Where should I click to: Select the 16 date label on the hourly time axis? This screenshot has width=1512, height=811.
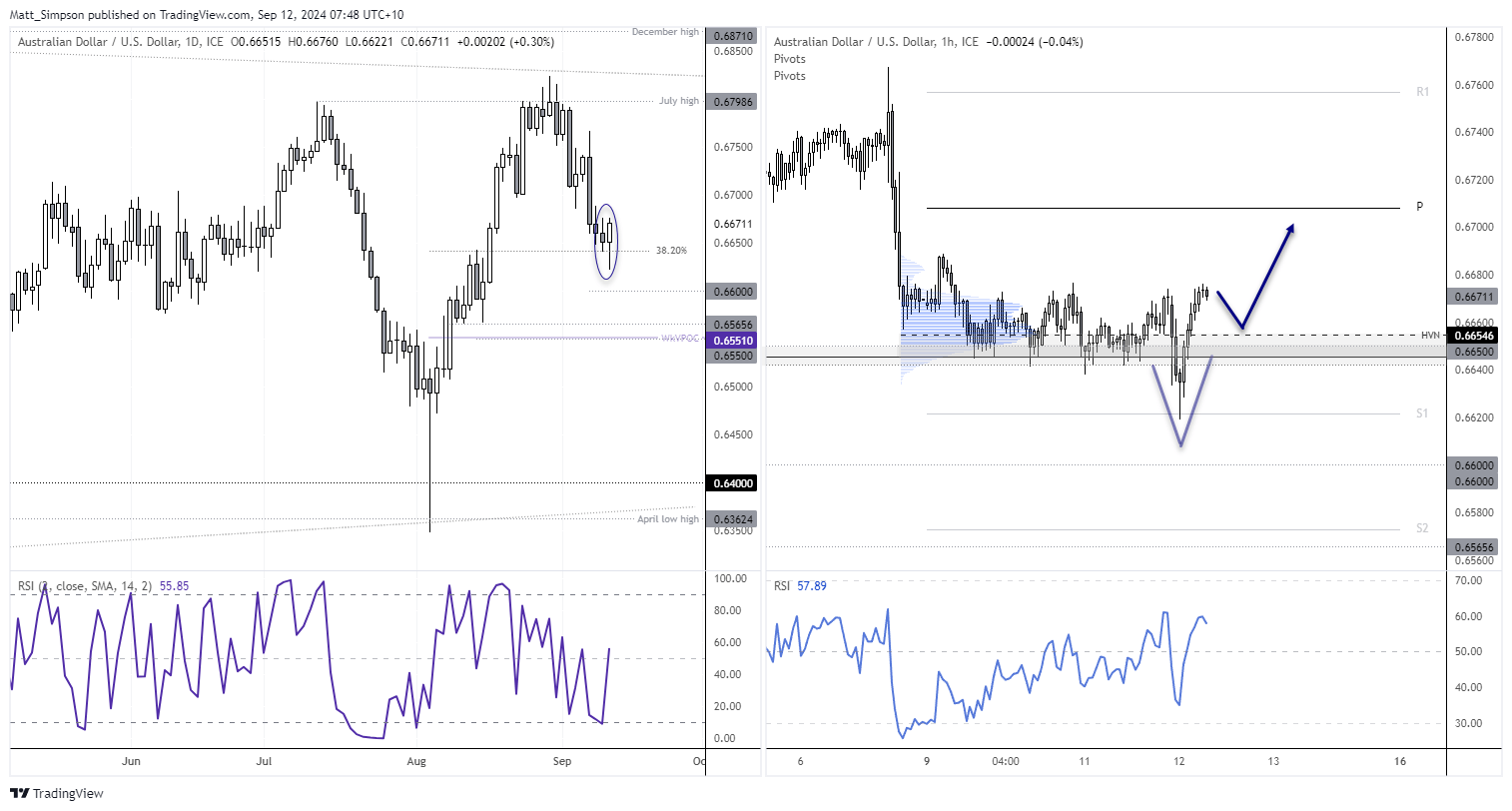tap(1400, 761)
